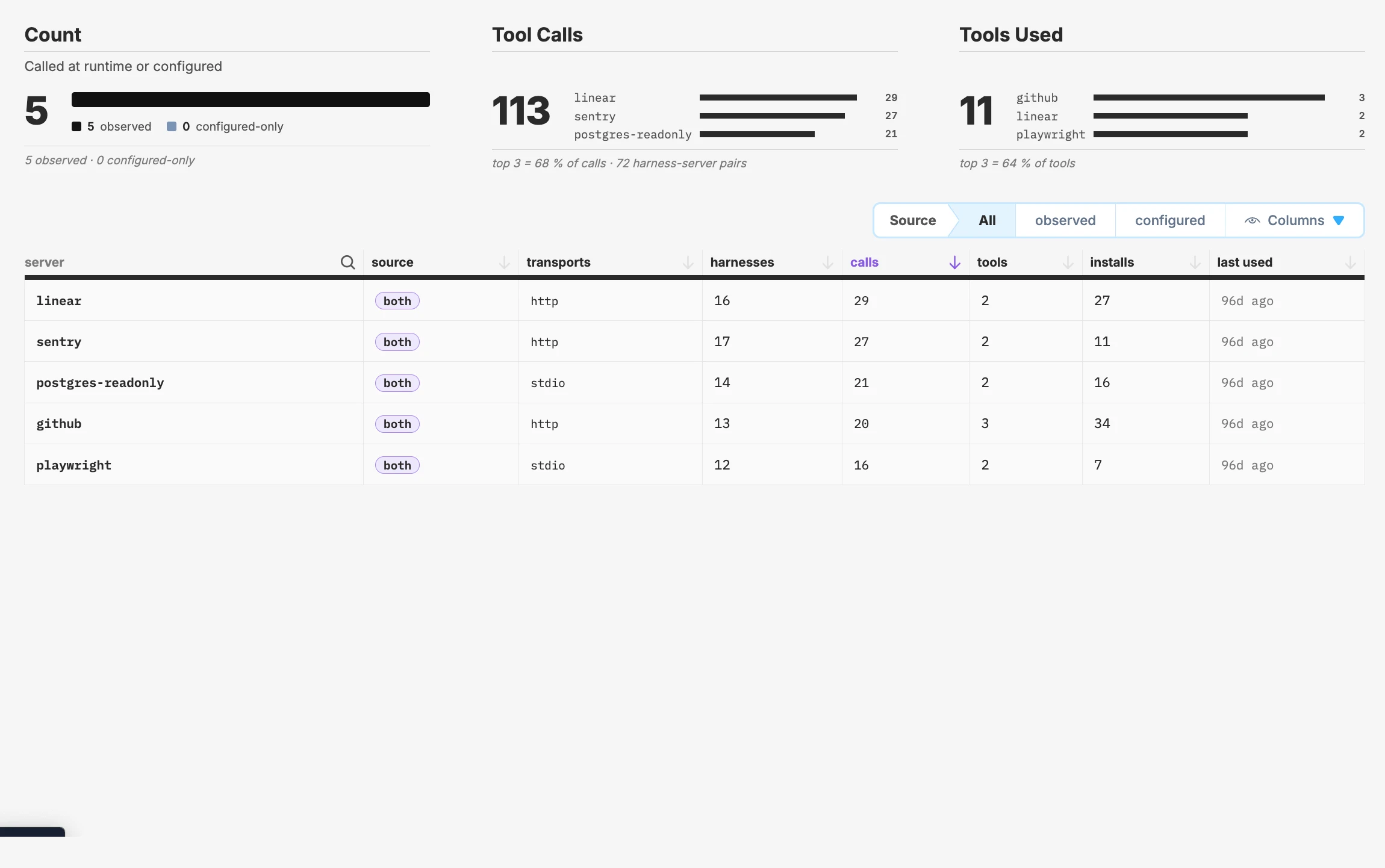Click http transport in github row
The image size is (1385, 868).
coord(544,424)
